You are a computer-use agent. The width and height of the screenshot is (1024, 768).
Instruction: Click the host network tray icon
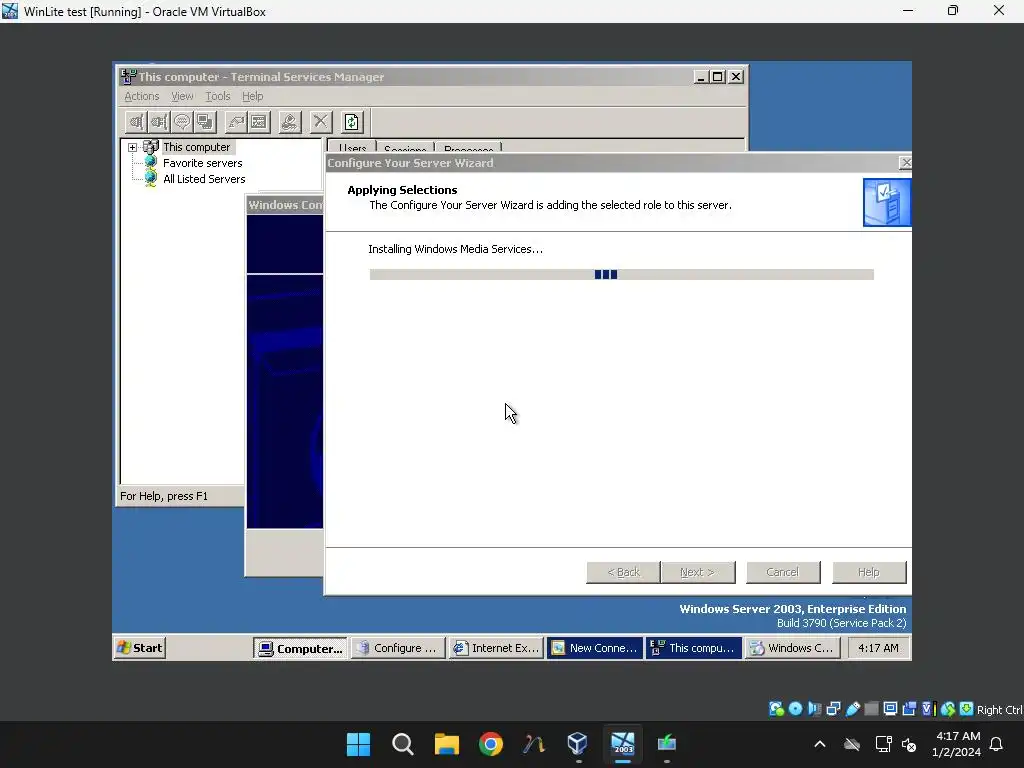coord(884,744)
